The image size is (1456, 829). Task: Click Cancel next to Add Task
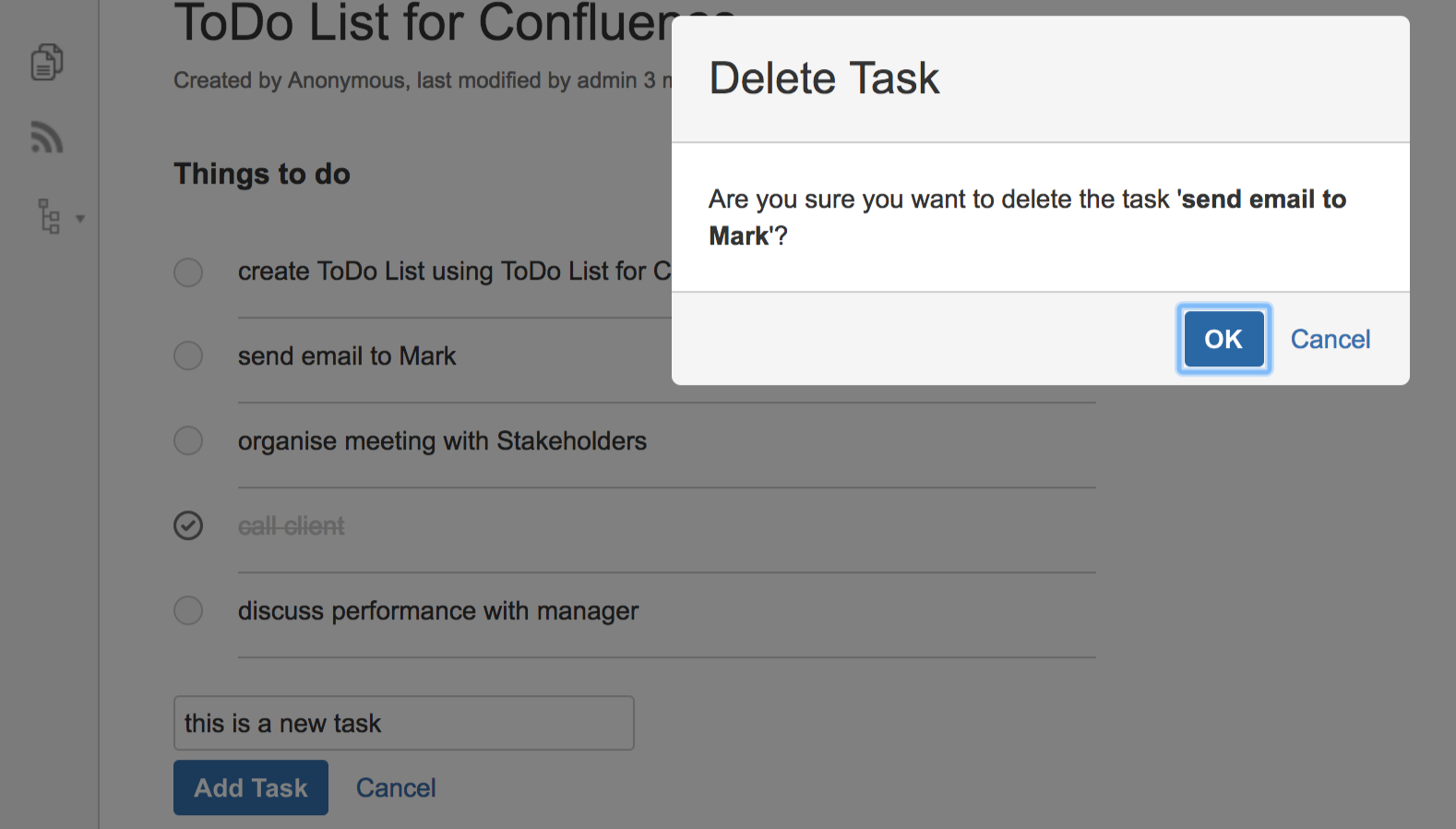(x=396, y=787)
